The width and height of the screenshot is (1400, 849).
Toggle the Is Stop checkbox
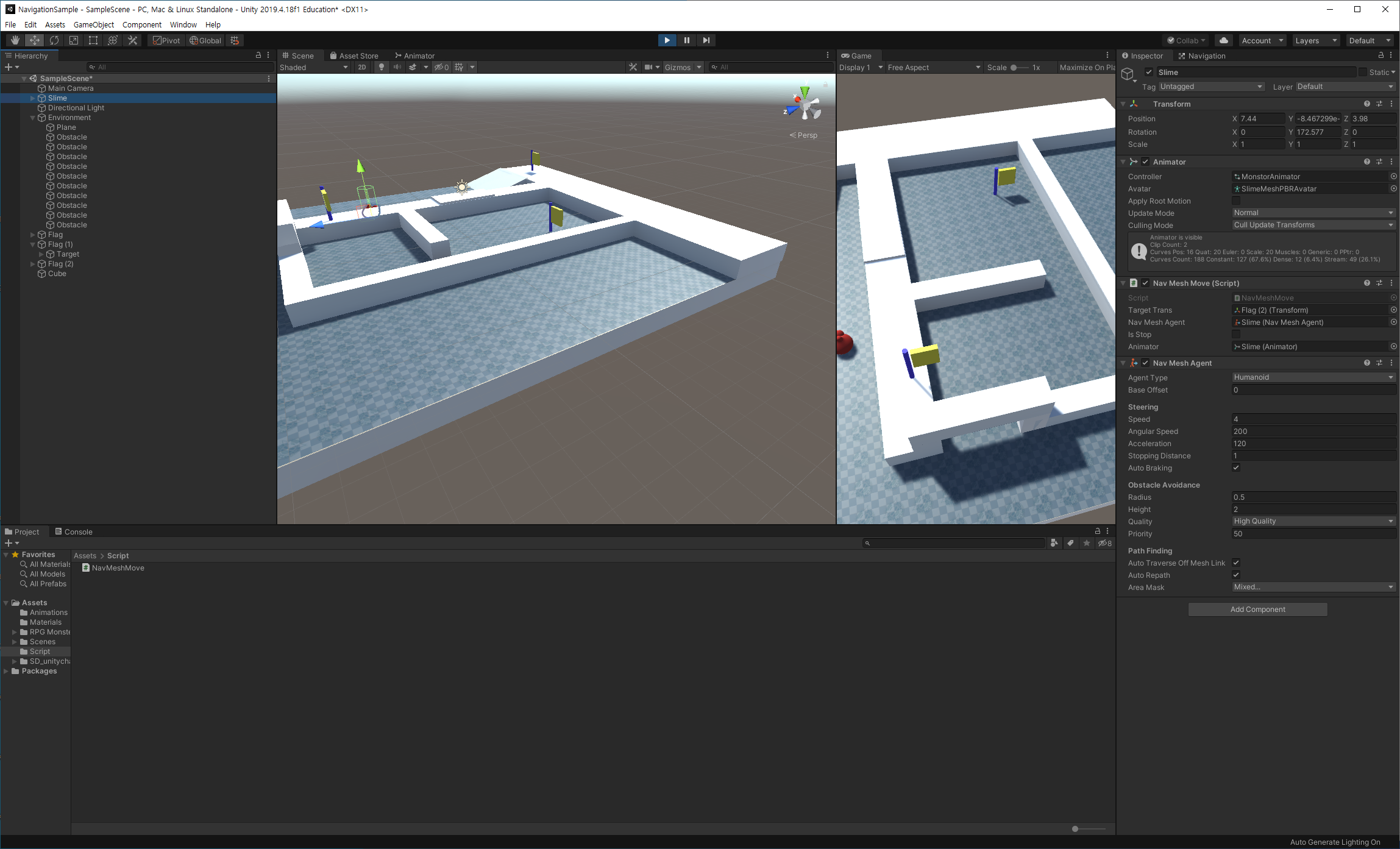tap(1236, 334)
